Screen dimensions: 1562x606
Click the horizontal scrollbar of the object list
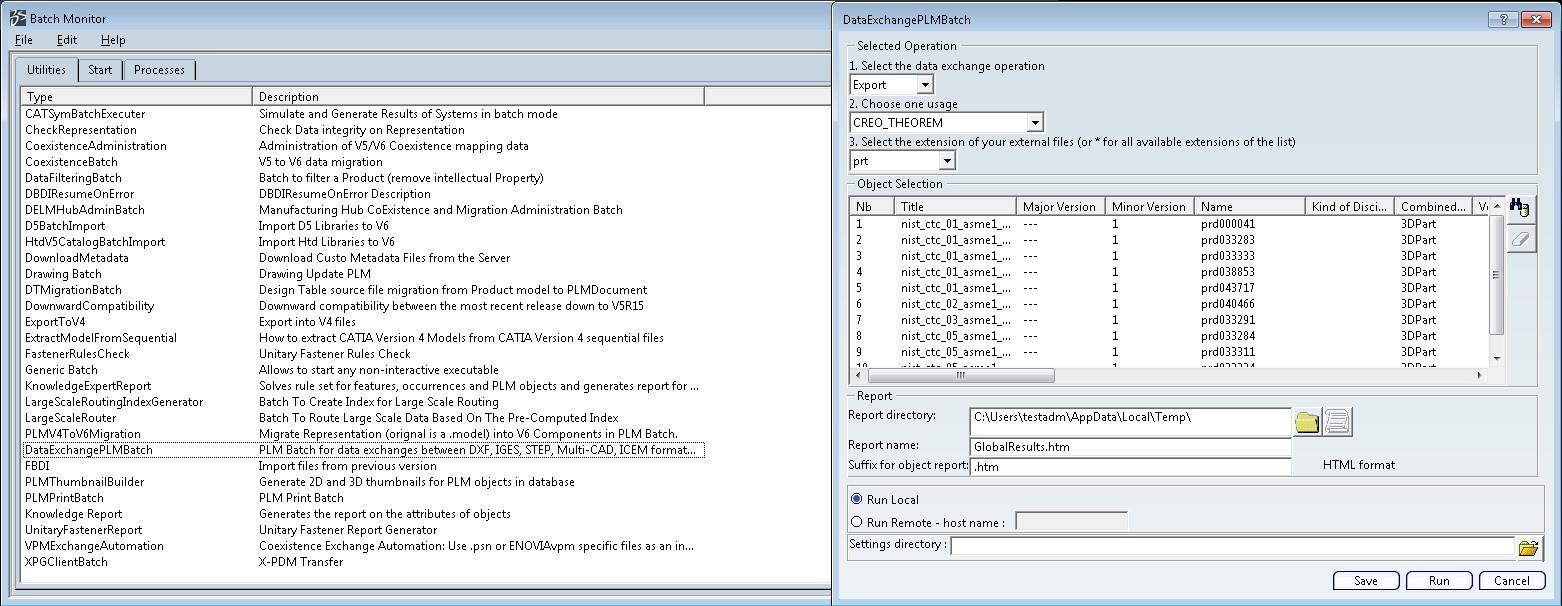click(960, 375)
